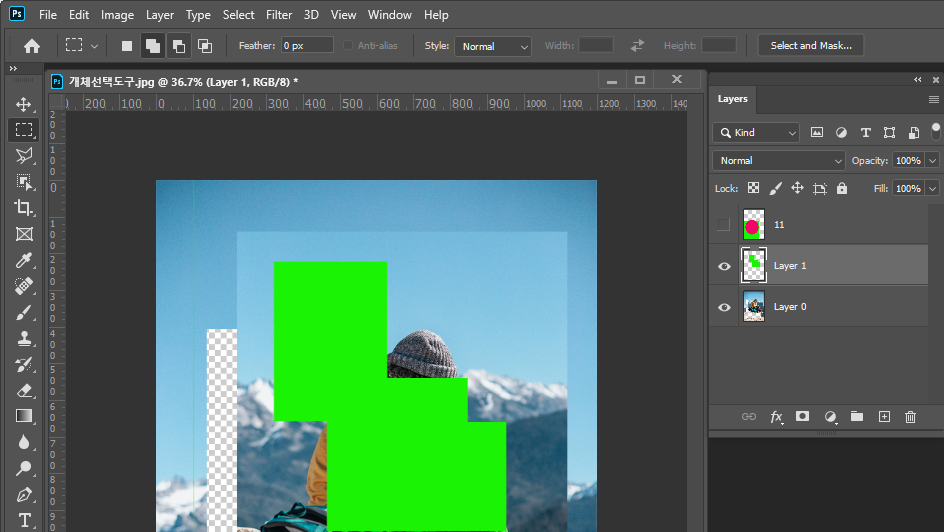The width and height of the screenshot is (944, 532).
Task: Expand the collapsed toolbox double arrows
Action: point(13,69)
